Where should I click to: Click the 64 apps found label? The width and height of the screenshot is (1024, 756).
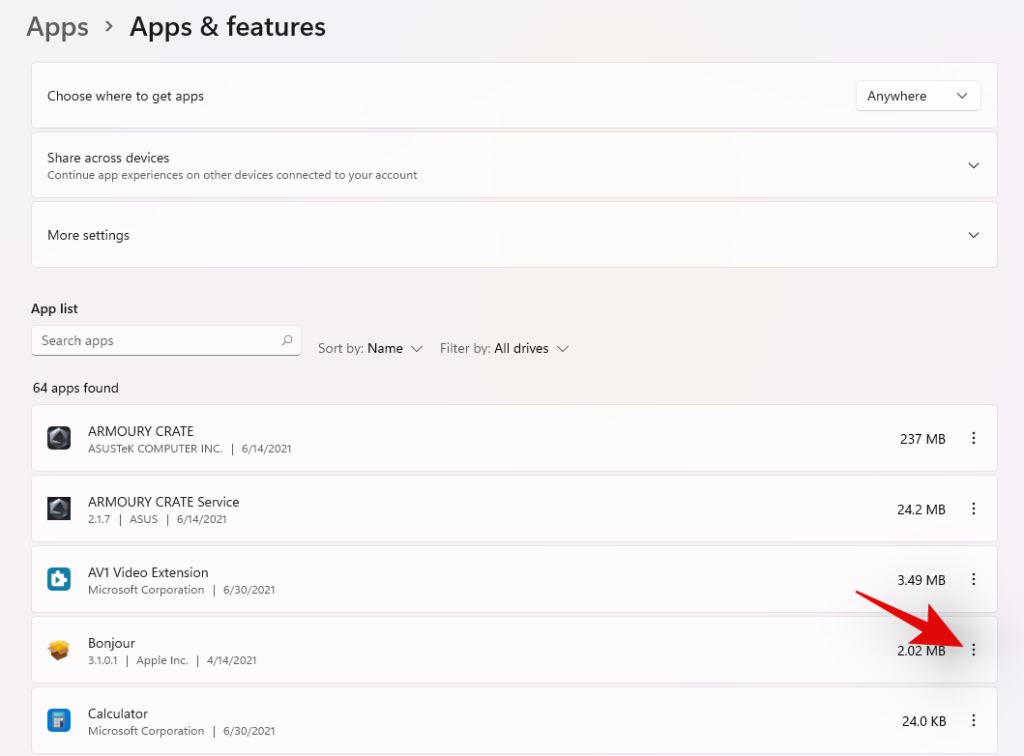[x=76, y=388]
